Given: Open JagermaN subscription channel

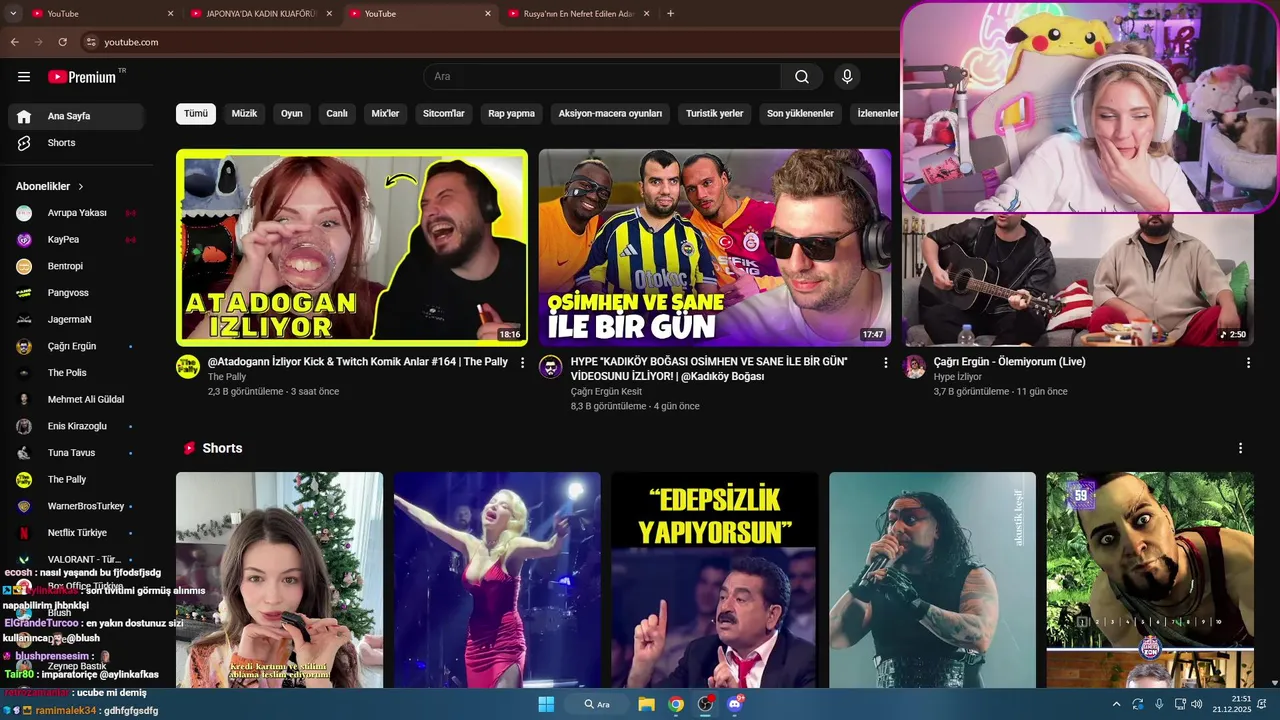Looking at the screenshot, I should [x=77, y=320].
